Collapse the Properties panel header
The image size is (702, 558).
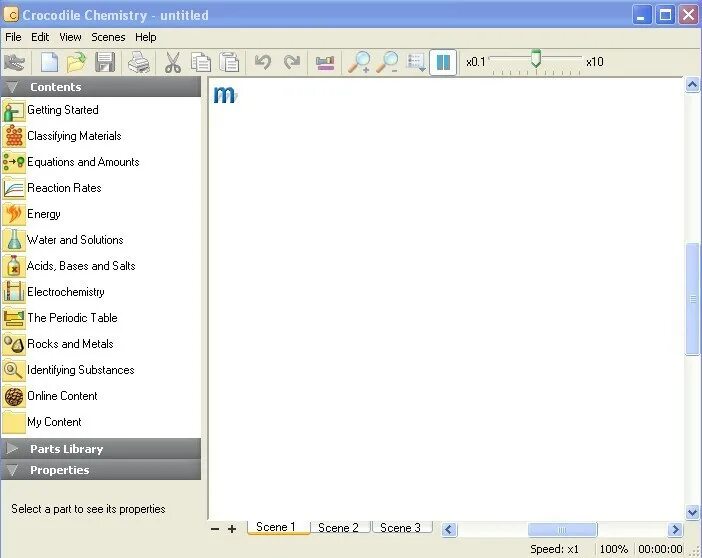[101, 470]
